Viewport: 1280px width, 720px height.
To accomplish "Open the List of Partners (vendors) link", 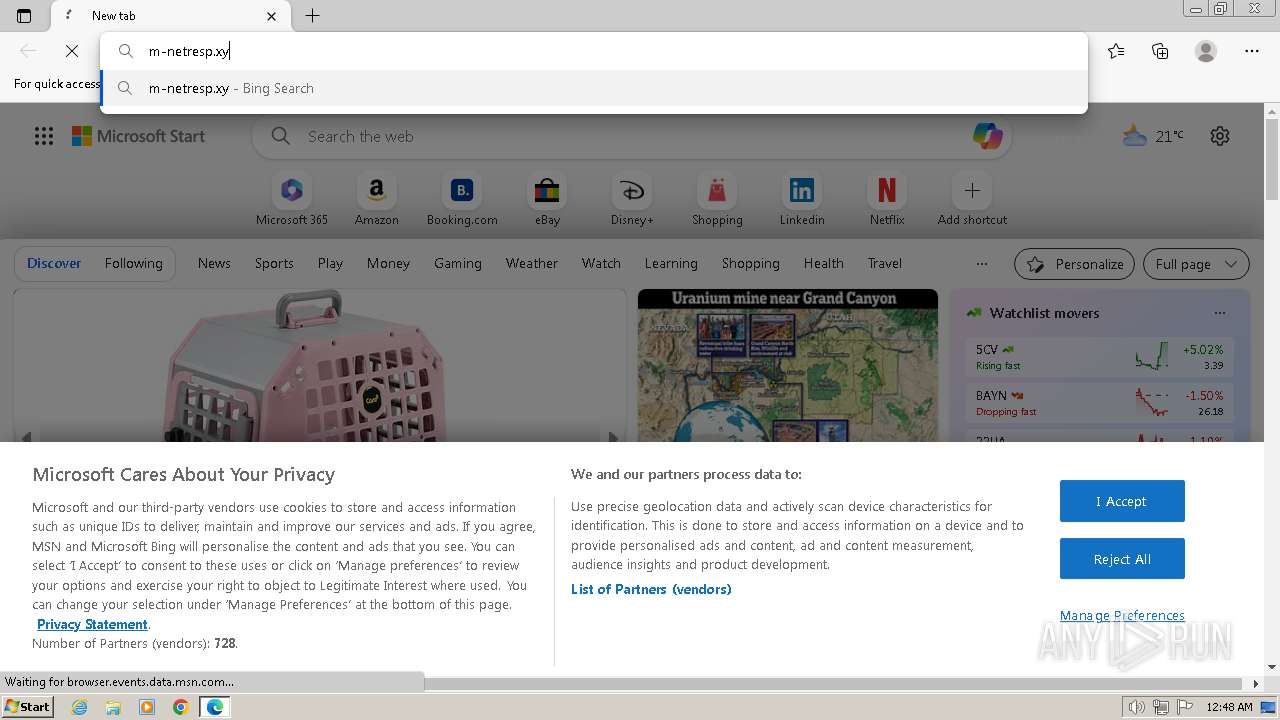I will [651, 589].
